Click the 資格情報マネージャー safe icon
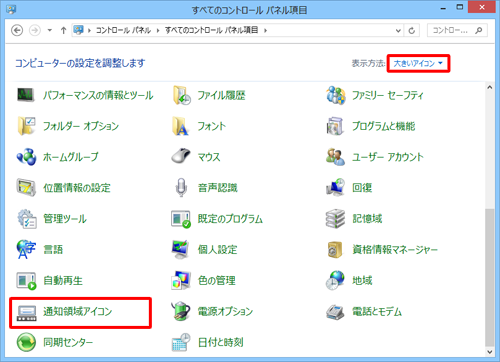This screenshot has width=500, height=362. point(335,250)
